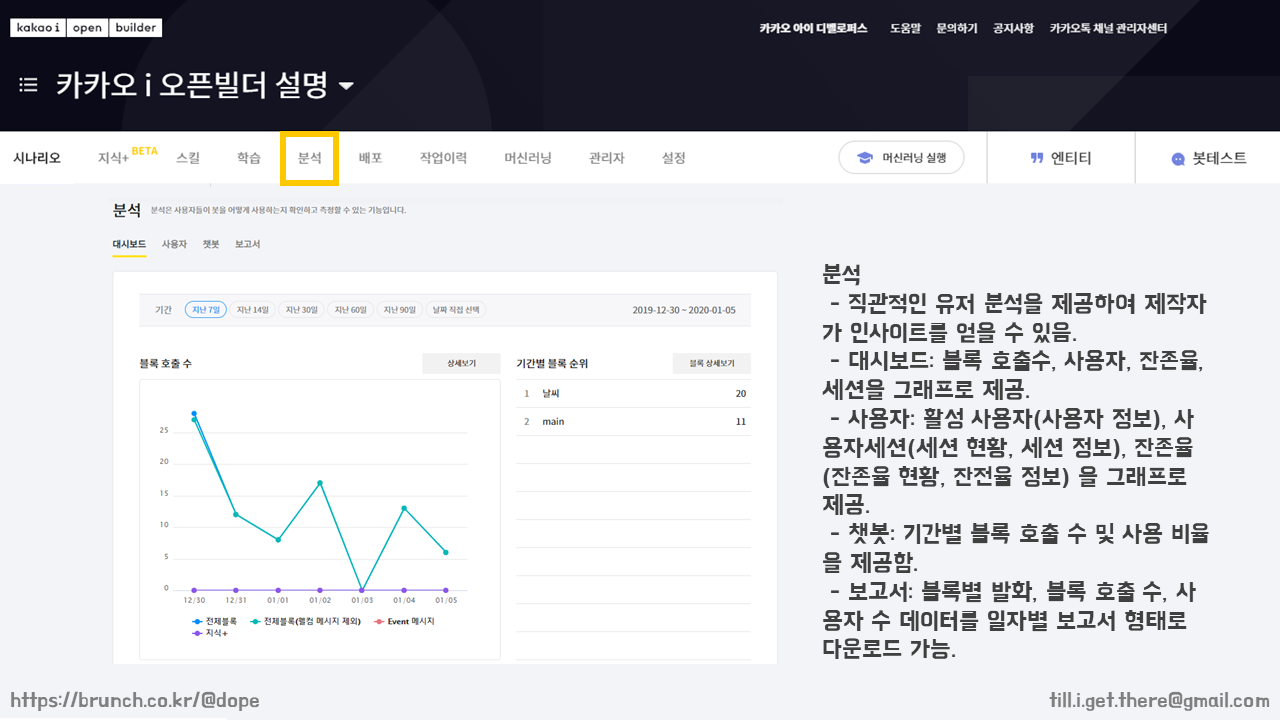Screen dimensions: 1280x720
Task: Click the 문의하기 link
Action: coord(957,29)
